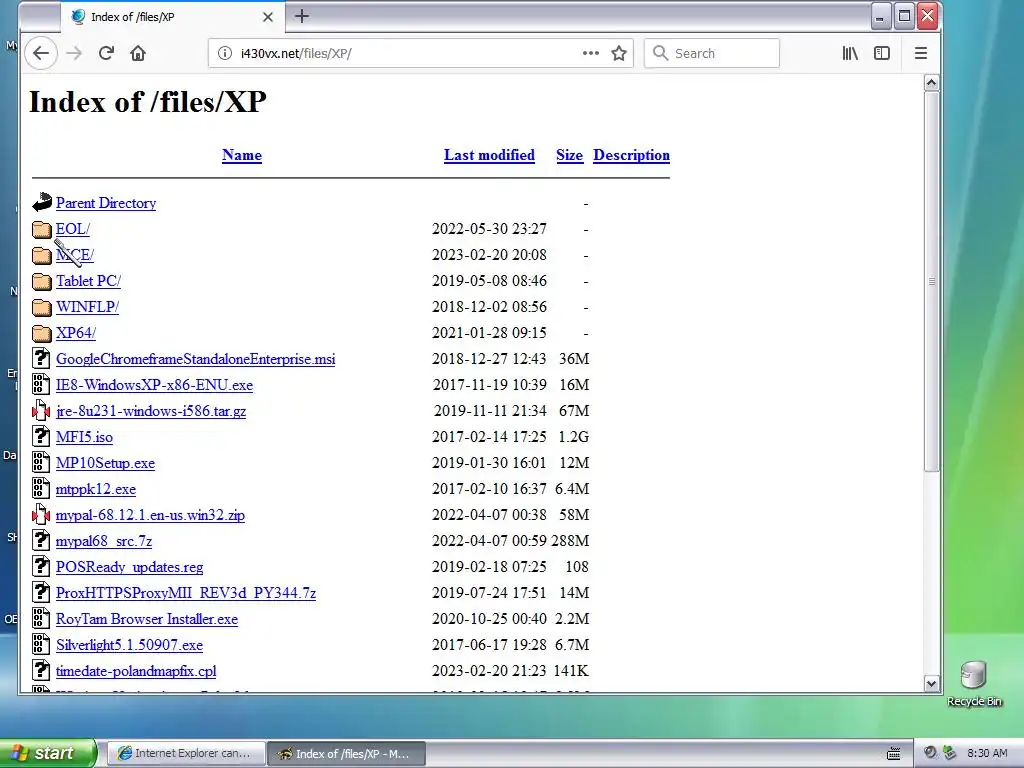This screenshot has width=1024, height=768.
Task: Open the WINFLP/ directory link
Action: (88, 307)
